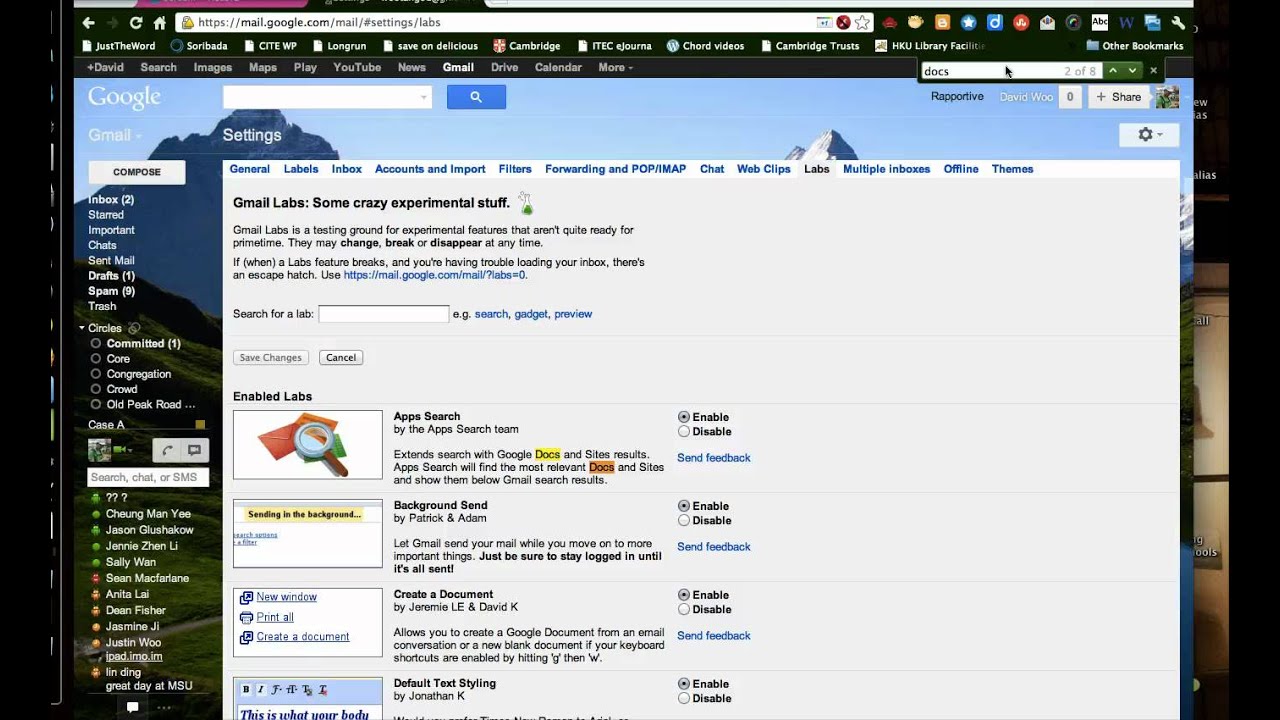
Task: Click the mail envelope extension icon
Action: [x=1047, y=22]
